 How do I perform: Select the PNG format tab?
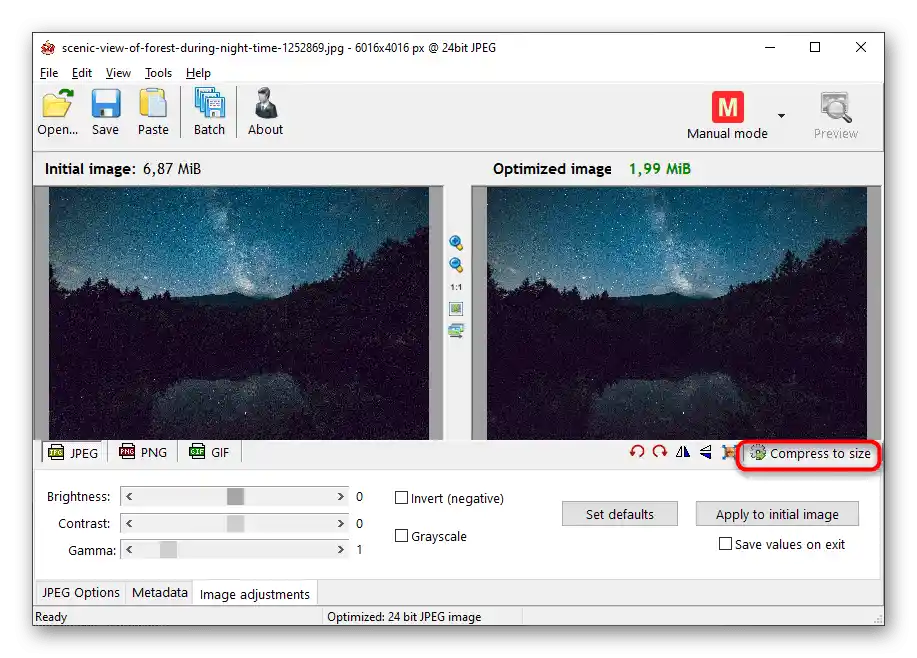[143, 452]
